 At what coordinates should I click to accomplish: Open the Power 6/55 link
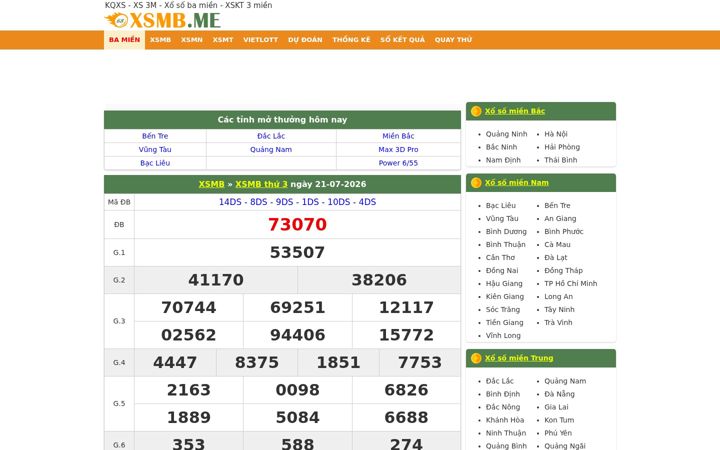point(398,163)
